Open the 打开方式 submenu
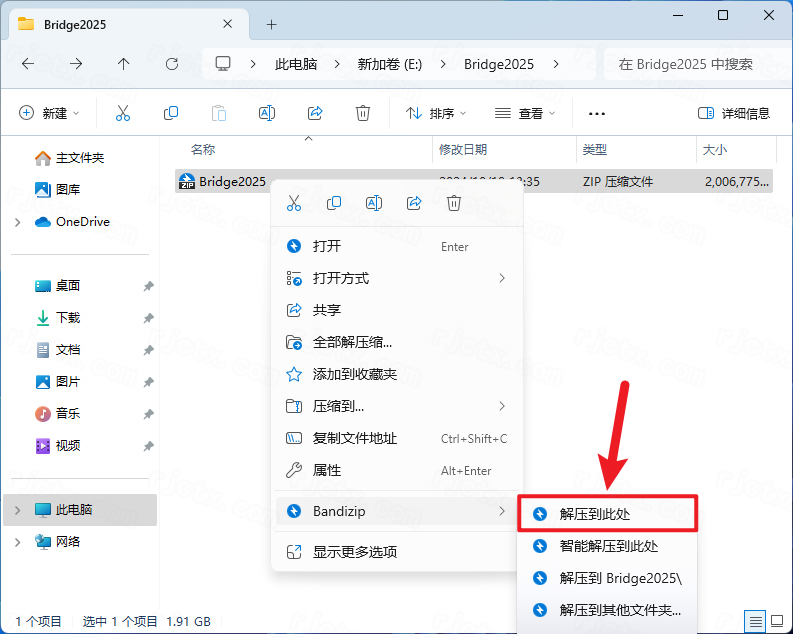The height and width of the screenshot is (634, 793). point(396,278)
